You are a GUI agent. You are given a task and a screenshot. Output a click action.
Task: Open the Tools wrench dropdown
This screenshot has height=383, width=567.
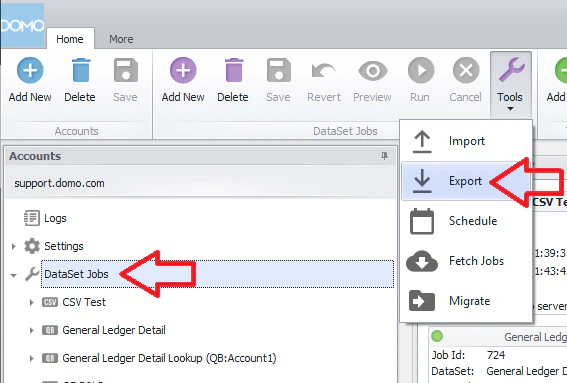pyautogui.click(x=510, y=84)
